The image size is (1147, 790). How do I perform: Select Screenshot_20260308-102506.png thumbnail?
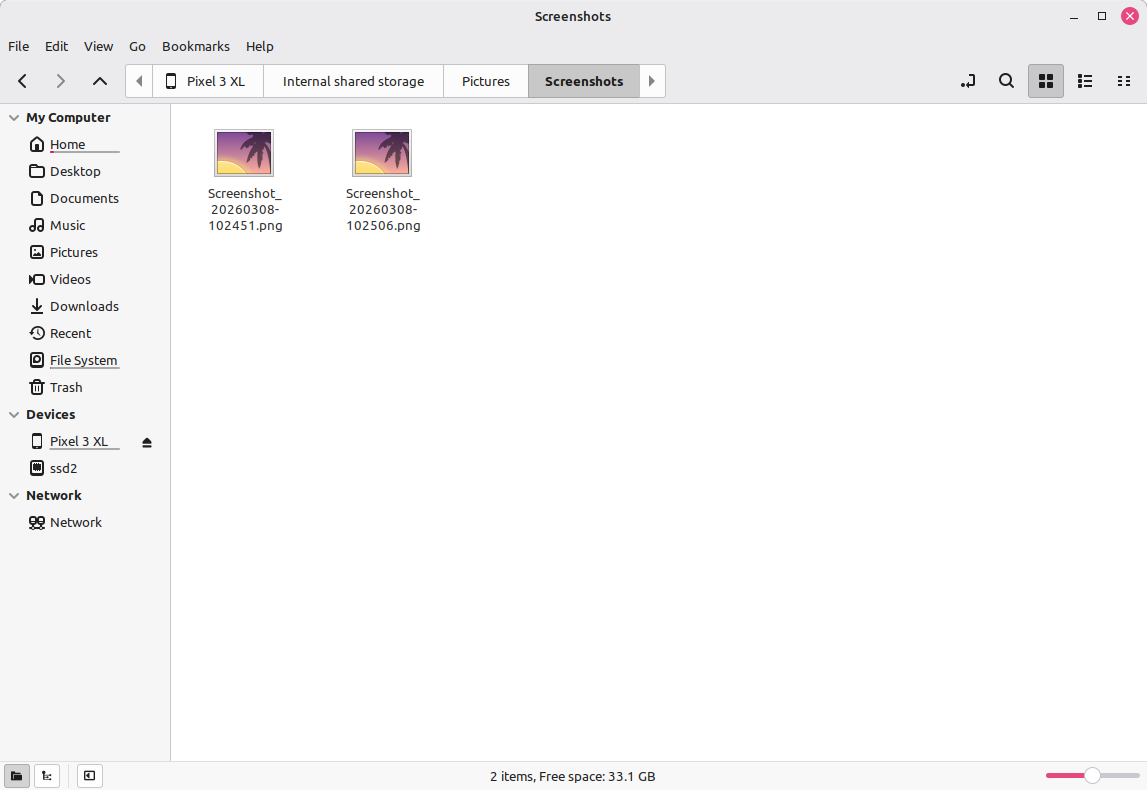pyautogui.click(x=382, y=153)
